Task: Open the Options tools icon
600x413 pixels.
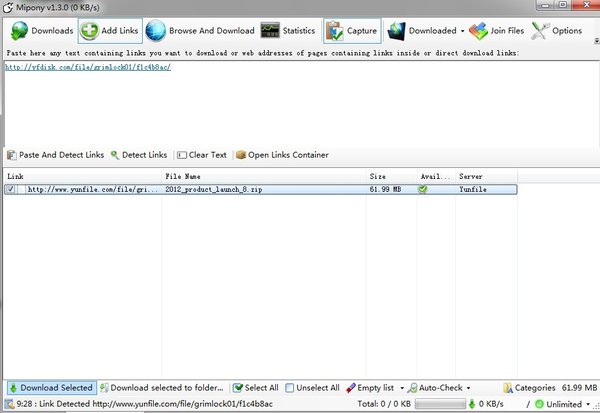Action: click(540, 31)
